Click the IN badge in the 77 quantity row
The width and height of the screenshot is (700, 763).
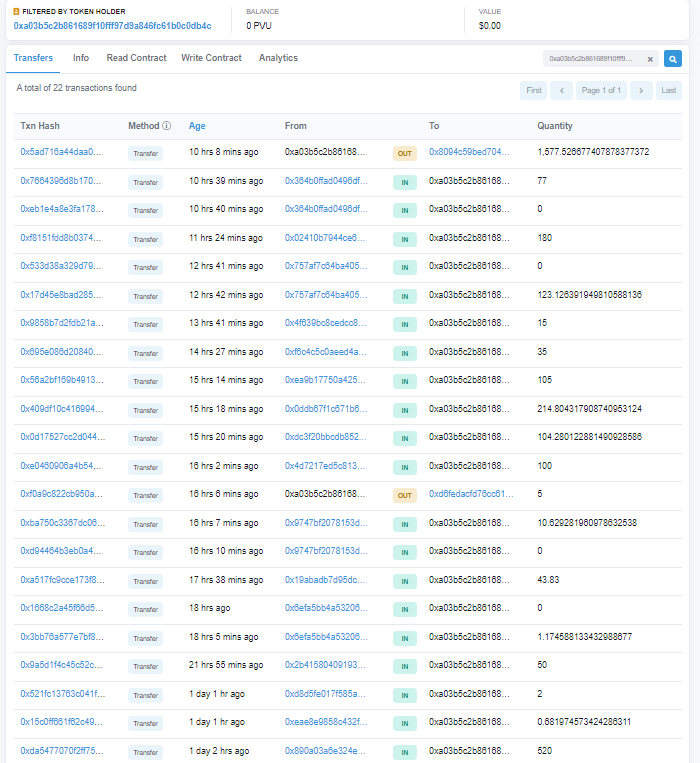point(404,181)
